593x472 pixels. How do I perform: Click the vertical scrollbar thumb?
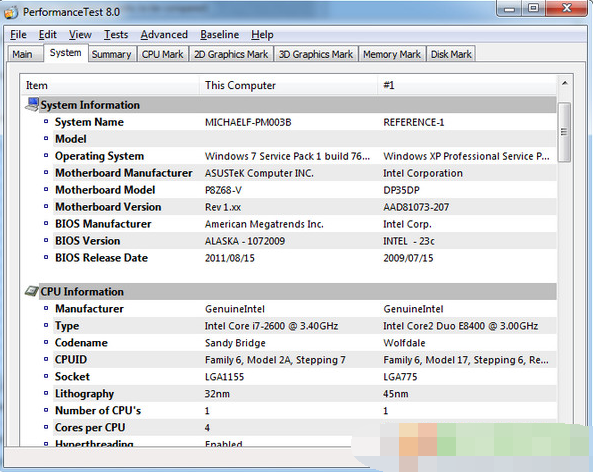(564, 132)
